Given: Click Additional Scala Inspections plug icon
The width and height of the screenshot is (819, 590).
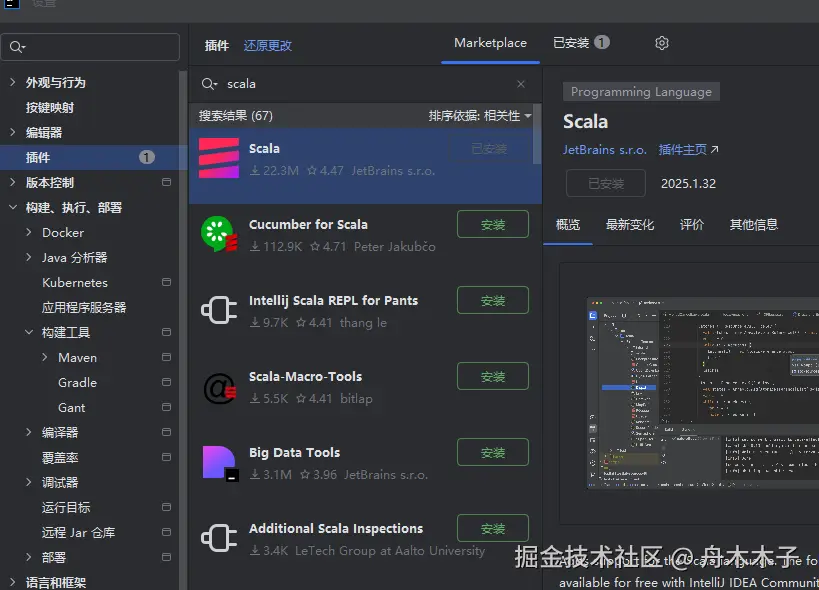Looking at the screenshot, I should (219, 538).
